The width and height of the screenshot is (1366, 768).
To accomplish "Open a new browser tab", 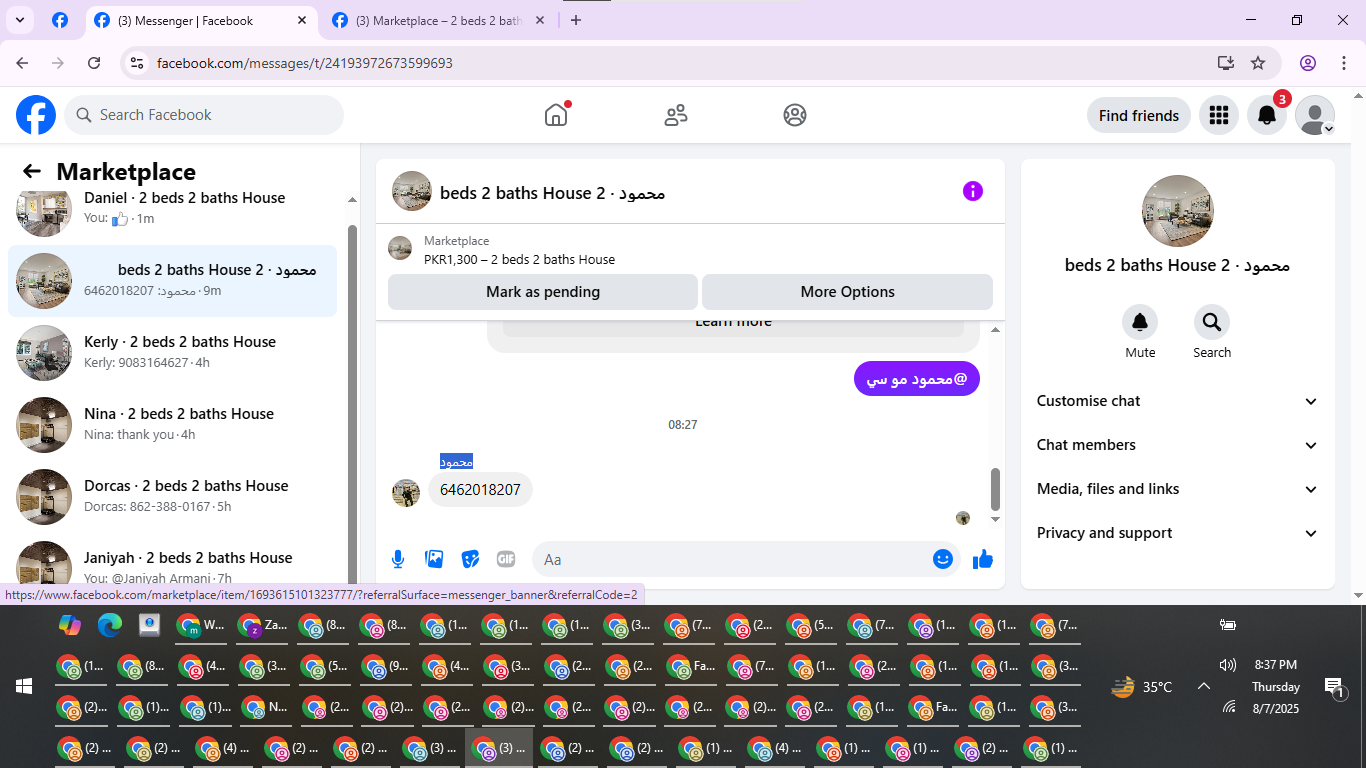I will pos(575,20).
